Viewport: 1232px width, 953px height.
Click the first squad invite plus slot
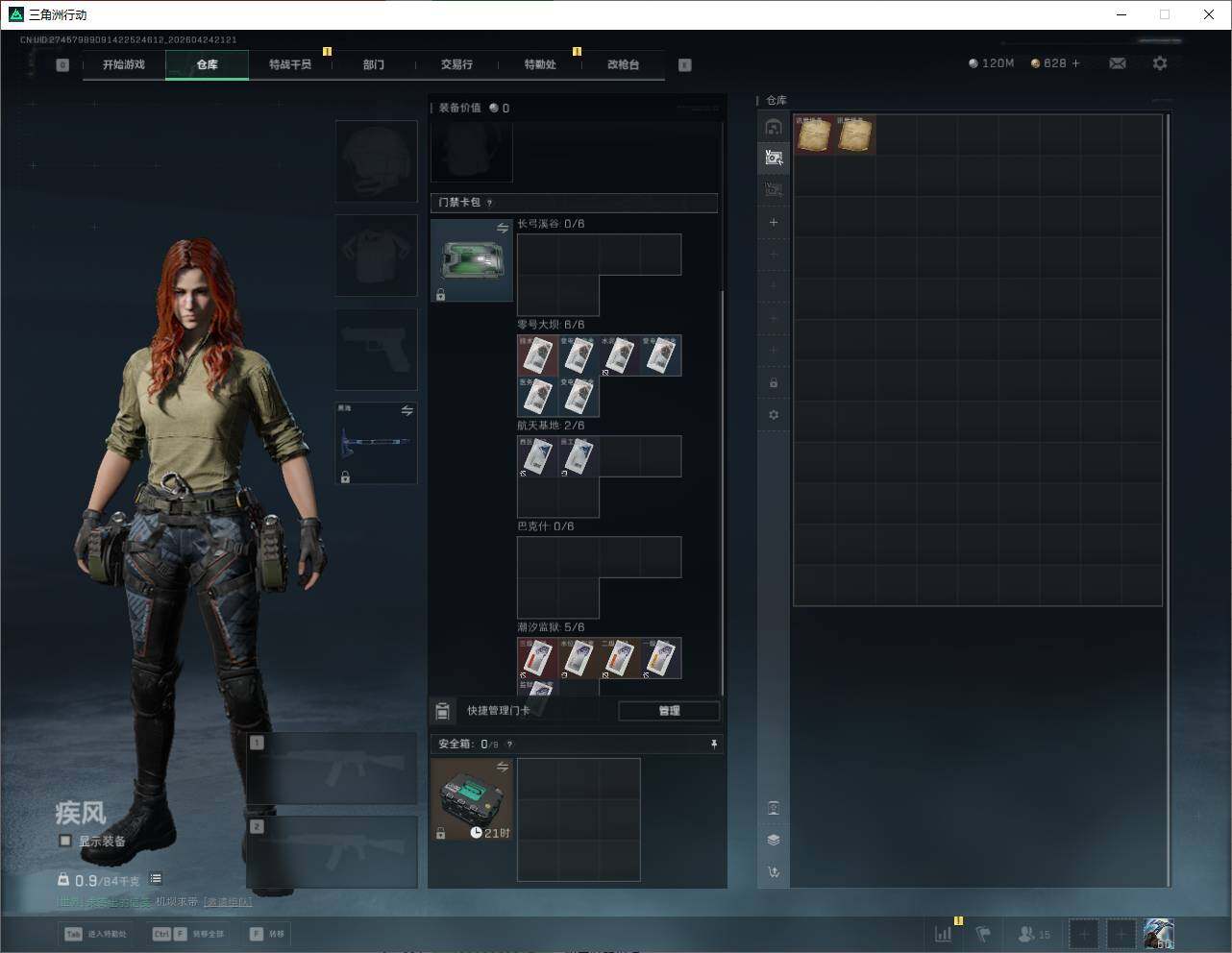coord(1083,934)
